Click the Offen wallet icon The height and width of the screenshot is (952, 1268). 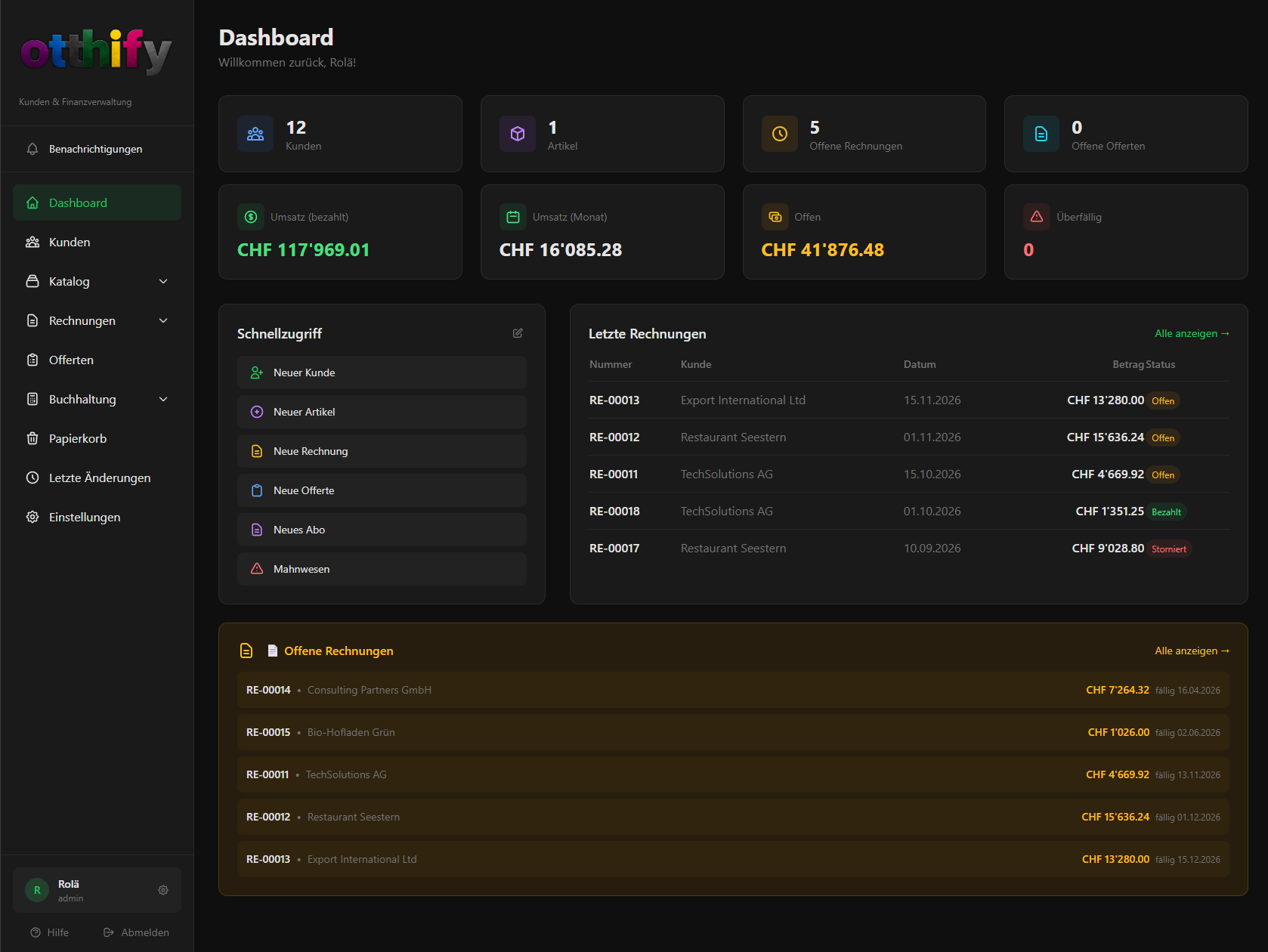click(x=775, y=217)
